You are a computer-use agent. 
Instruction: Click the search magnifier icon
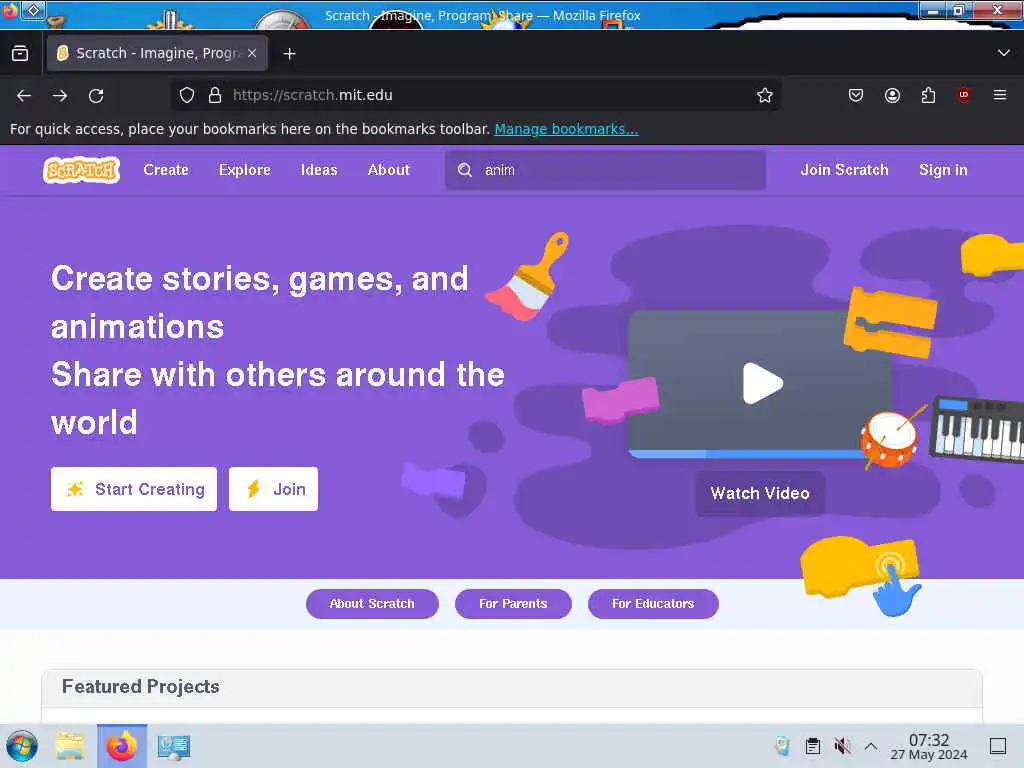(464, 170)
